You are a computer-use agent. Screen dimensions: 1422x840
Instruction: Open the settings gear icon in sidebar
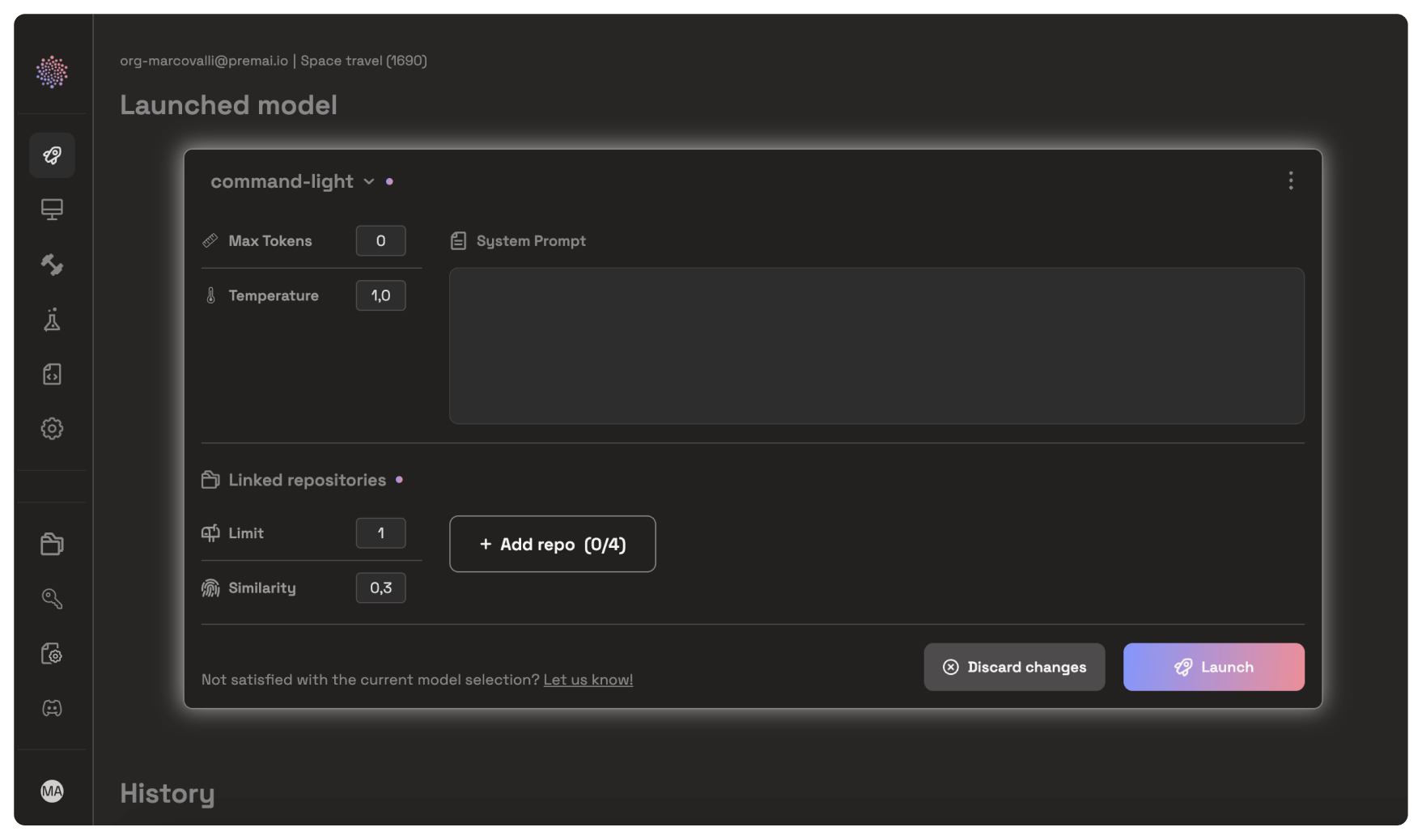pyautogui.click(x=52, y=428)
